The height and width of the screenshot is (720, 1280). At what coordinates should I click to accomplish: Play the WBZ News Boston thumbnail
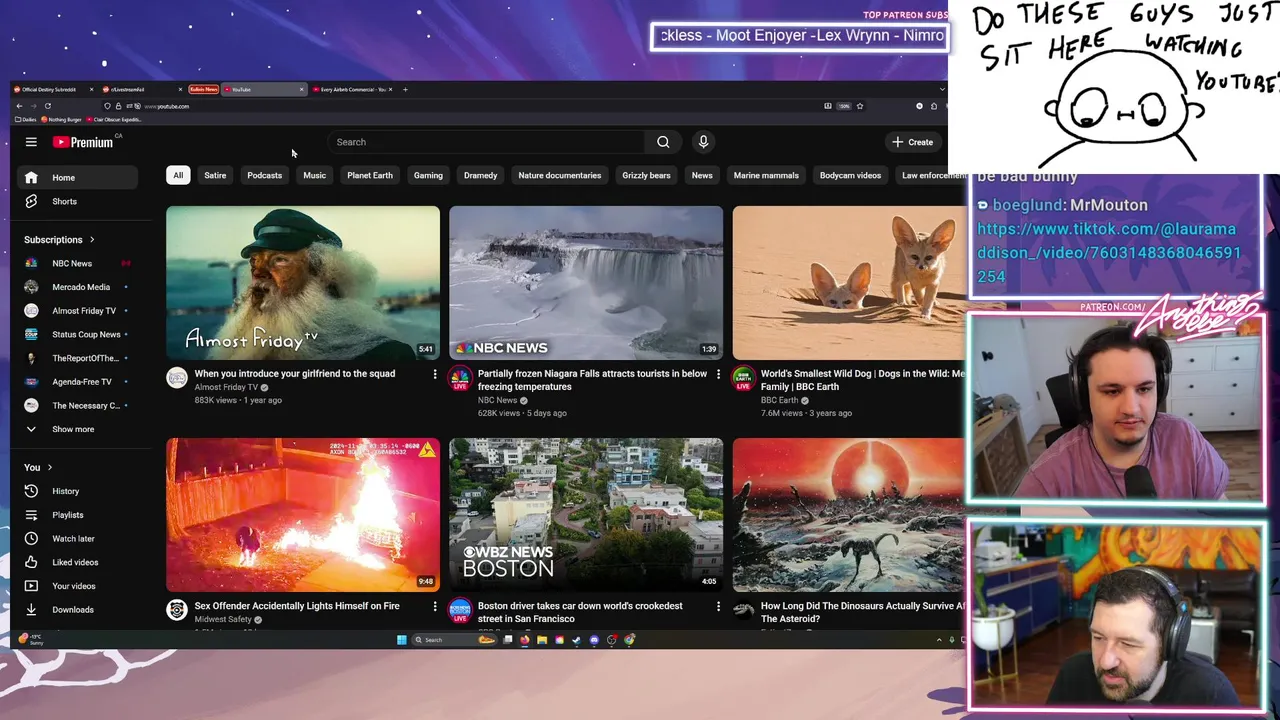tap(586, 515)
